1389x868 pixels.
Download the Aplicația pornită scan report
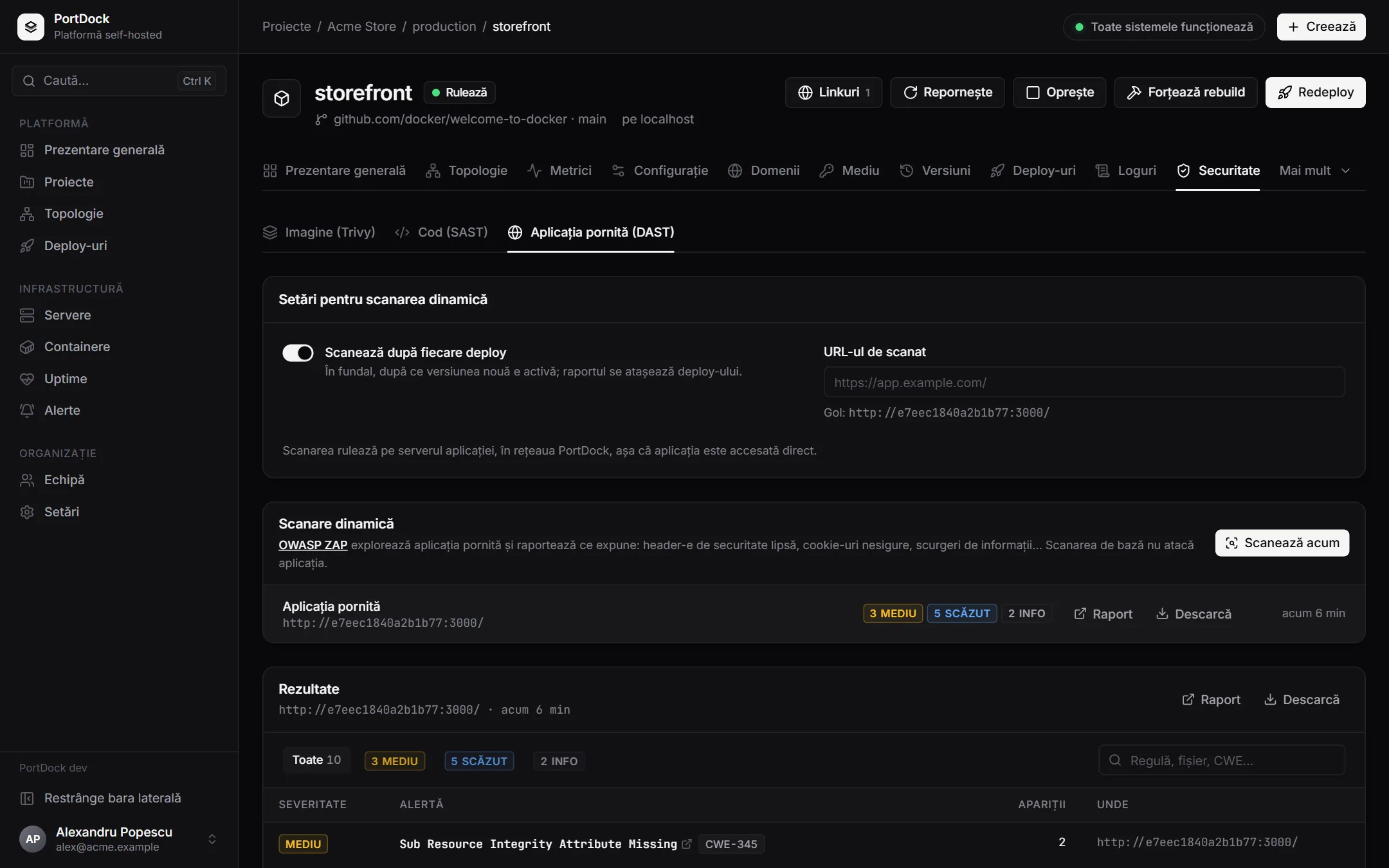[1194, 614]
